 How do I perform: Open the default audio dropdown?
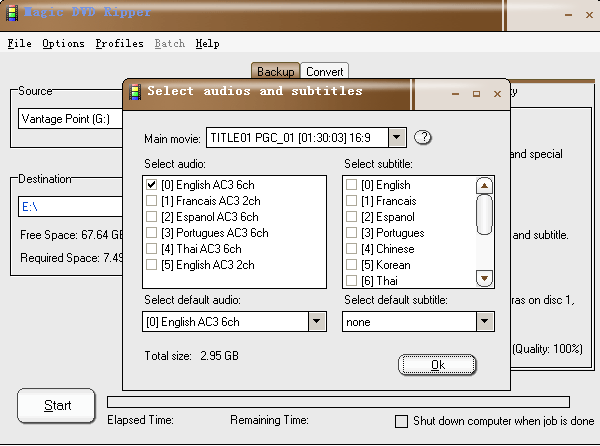pyautogui.click(x=317, y=322)
